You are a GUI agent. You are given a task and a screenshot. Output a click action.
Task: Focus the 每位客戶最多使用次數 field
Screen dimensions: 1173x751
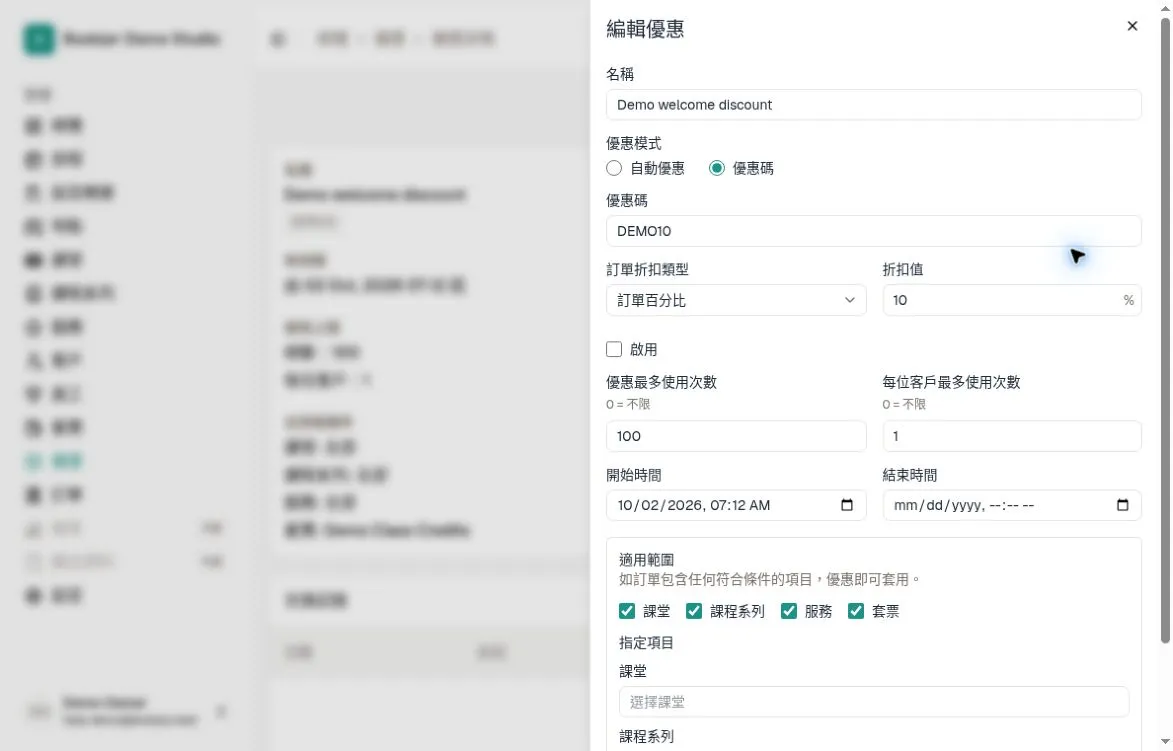(1012, 436)
